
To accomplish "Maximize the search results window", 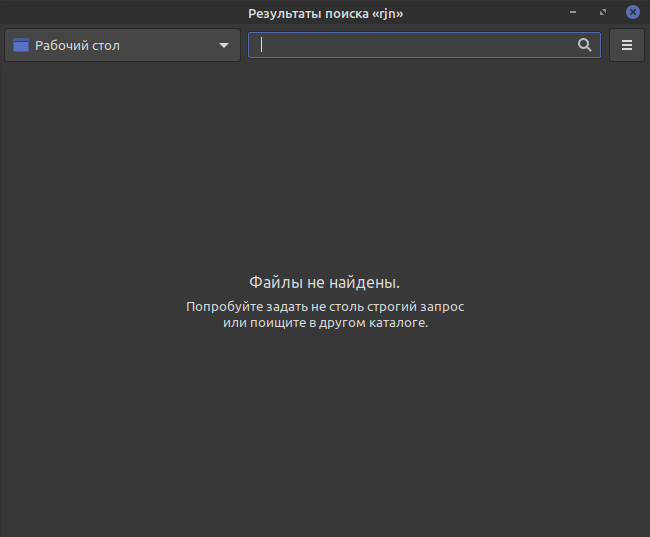I will pos(603,12).
